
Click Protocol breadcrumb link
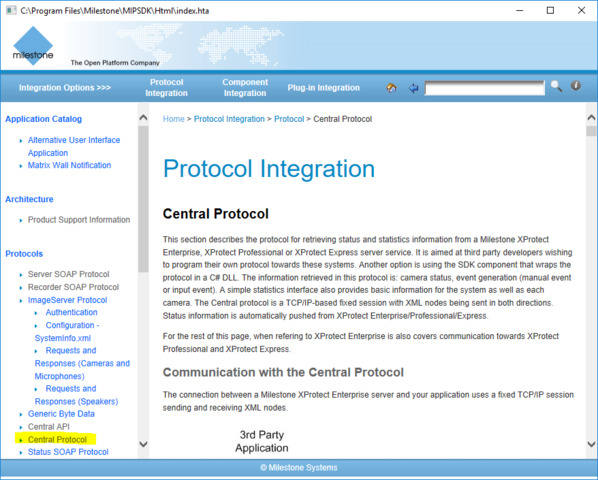coord(289,119)
